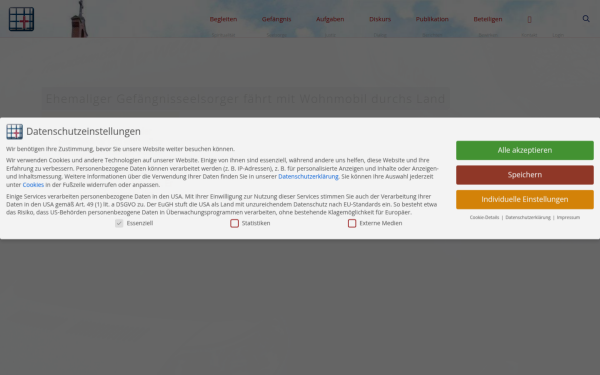Click the article headline about the Gefängnisseelsorger
The height and width of the screenshot is (375, 600).
coord(245,99)
